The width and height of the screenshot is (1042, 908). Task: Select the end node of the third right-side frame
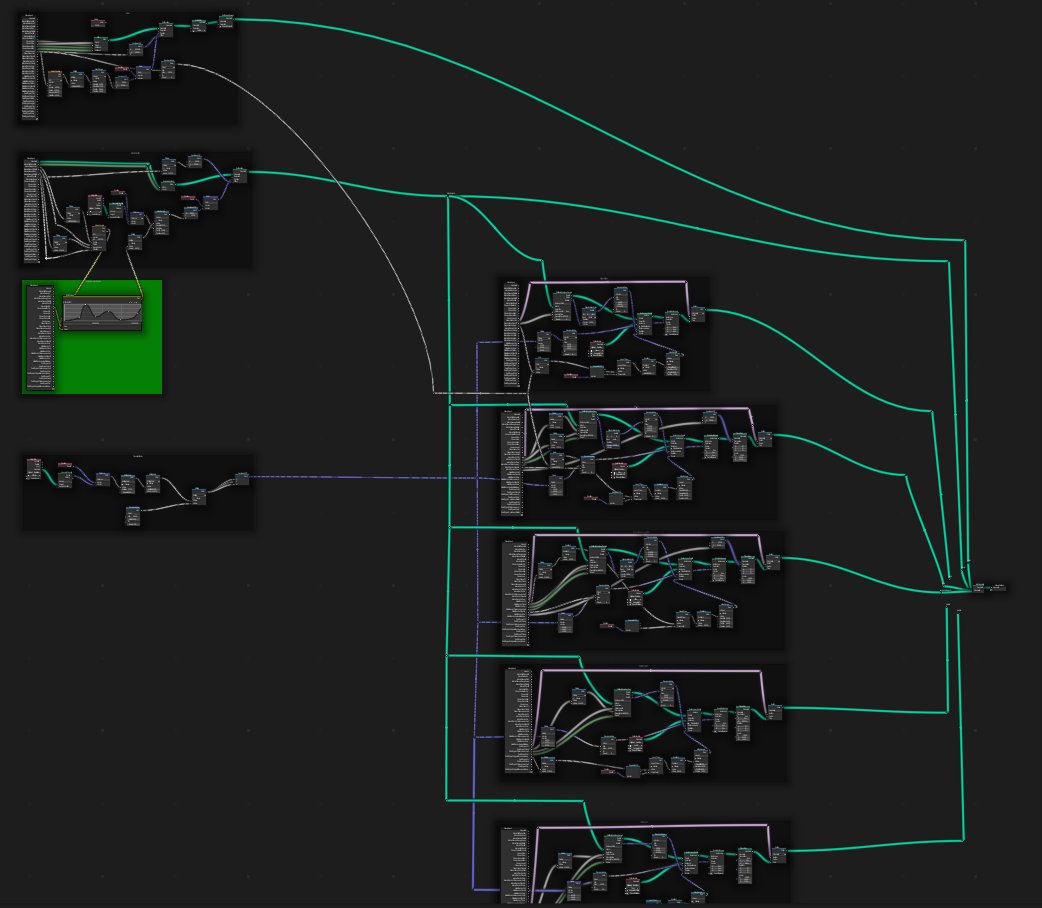coord(772,562)
